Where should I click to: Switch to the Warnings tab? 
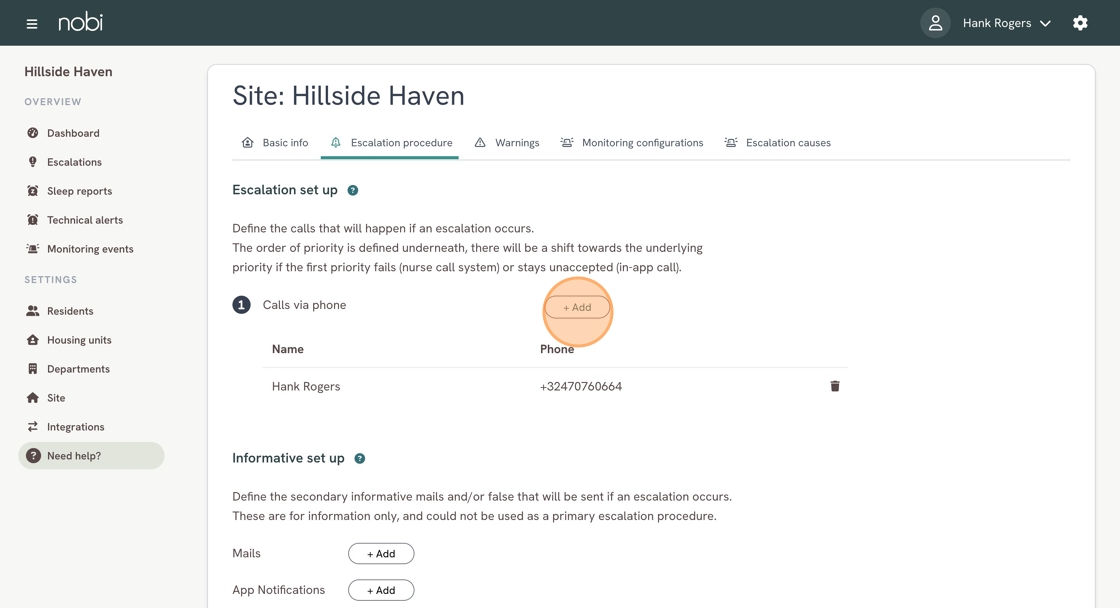click(x=507, y=143)
